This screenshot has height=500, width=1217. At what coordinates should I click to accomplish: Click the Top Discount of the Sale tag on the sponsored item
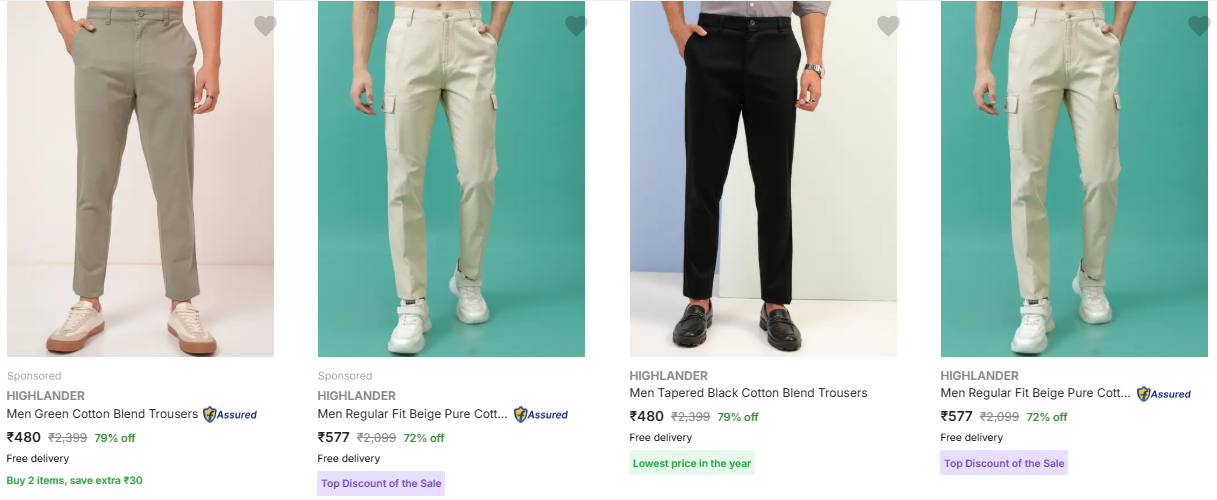(381, 484)
